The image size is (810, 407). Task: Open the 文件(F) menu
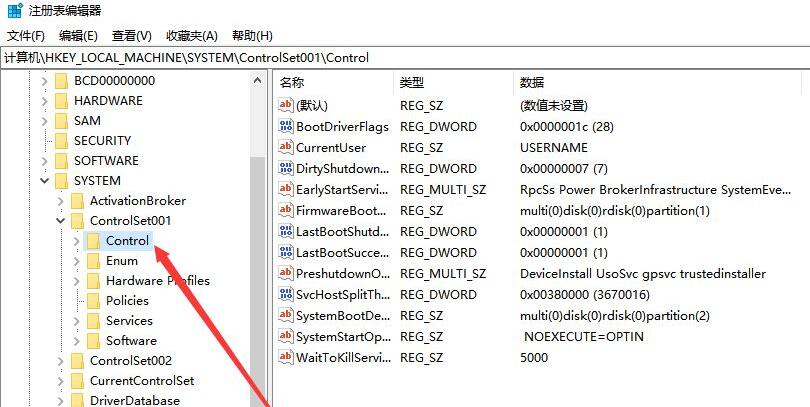click(26, 36)
